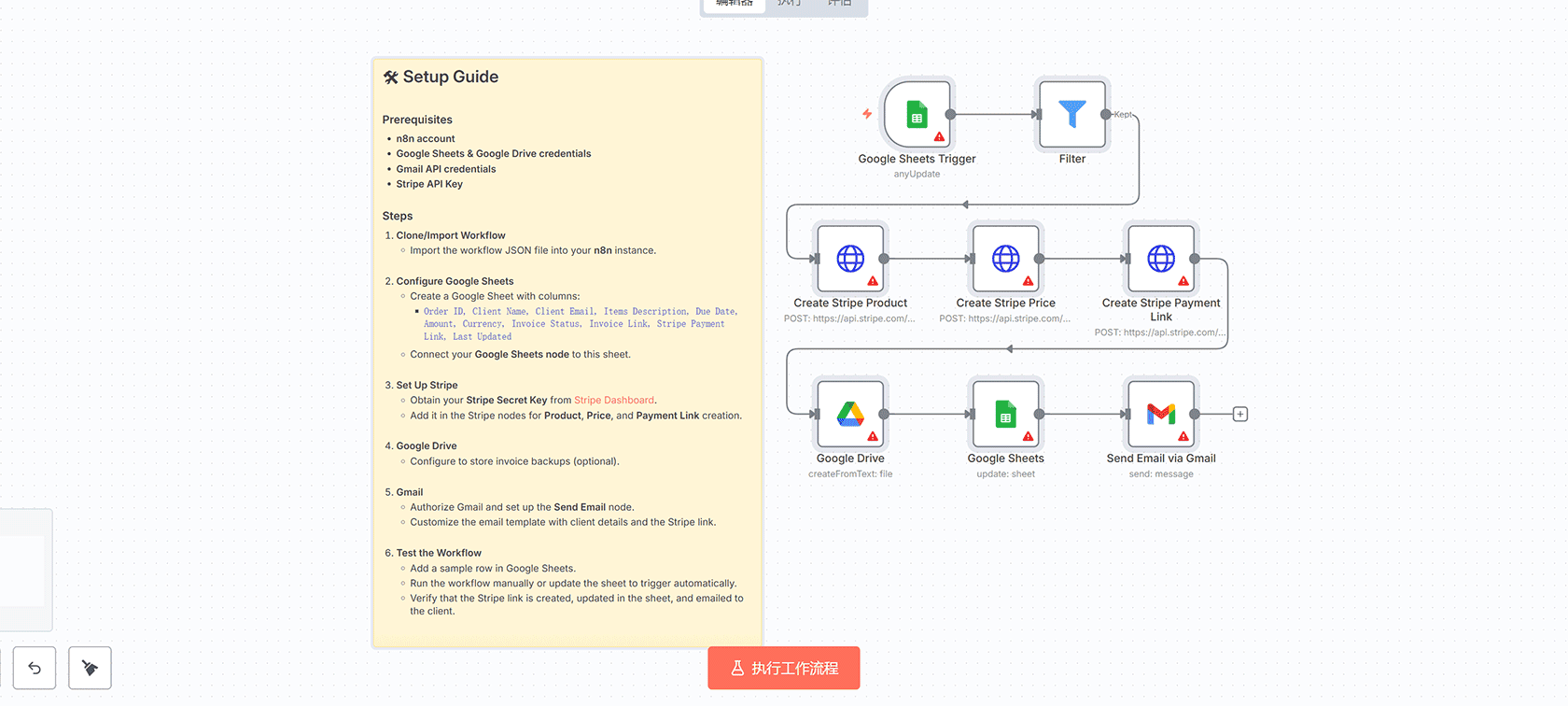Click the canvas minimap panel
The image size is (1568, 706).
coord(23,570)
